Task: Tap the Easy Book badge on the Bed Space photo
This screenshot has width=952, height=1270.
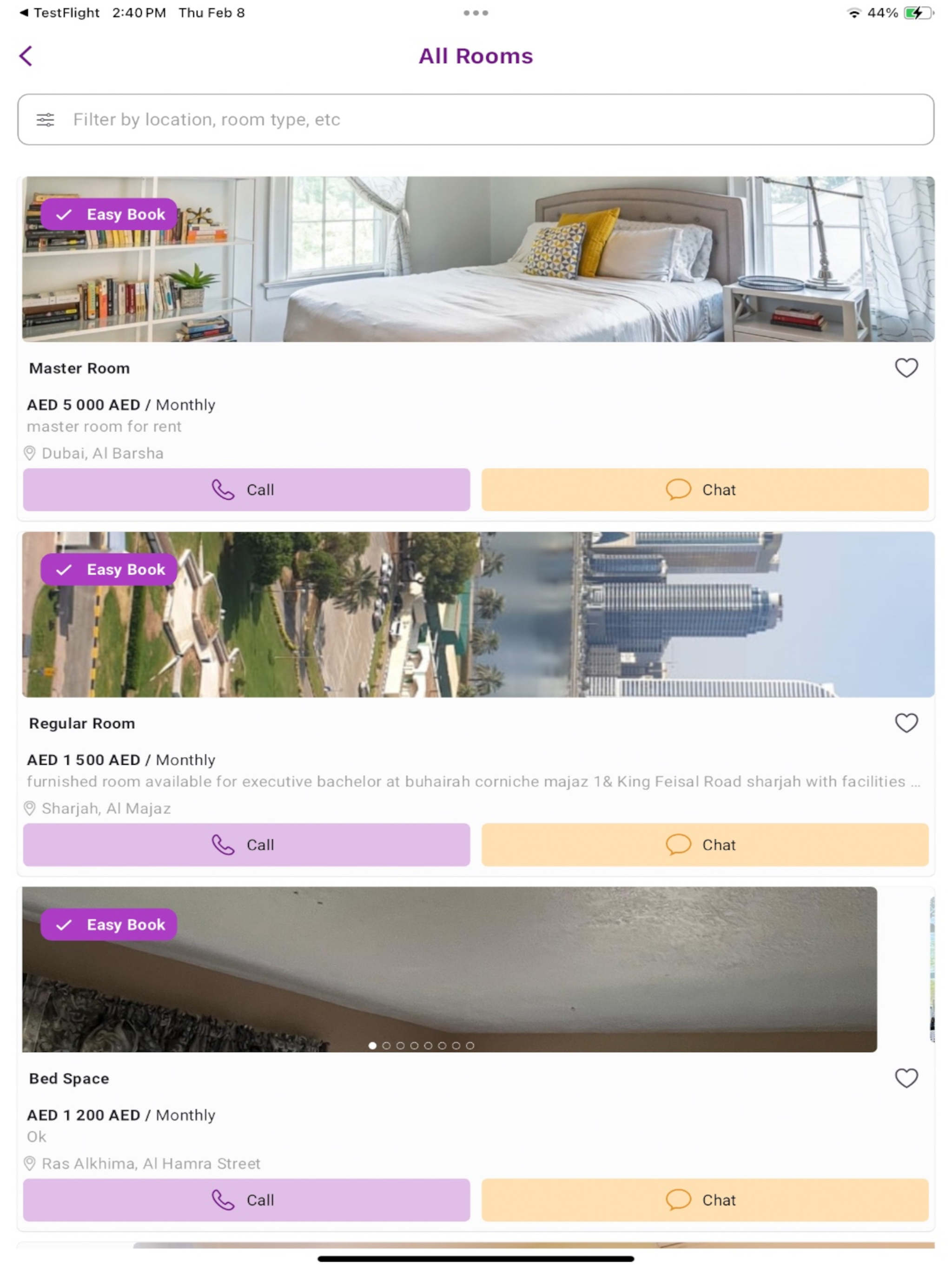Action: click(109, 924)
